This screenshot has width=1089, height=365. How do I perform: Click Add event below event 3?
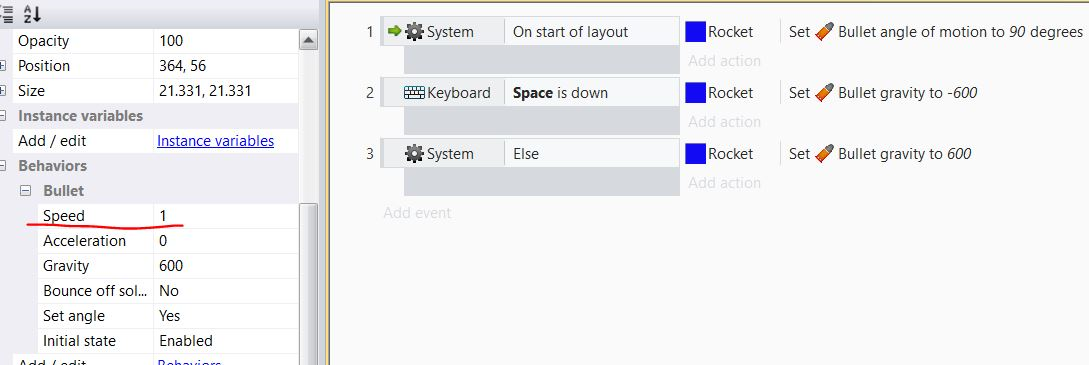pos(417,213)
